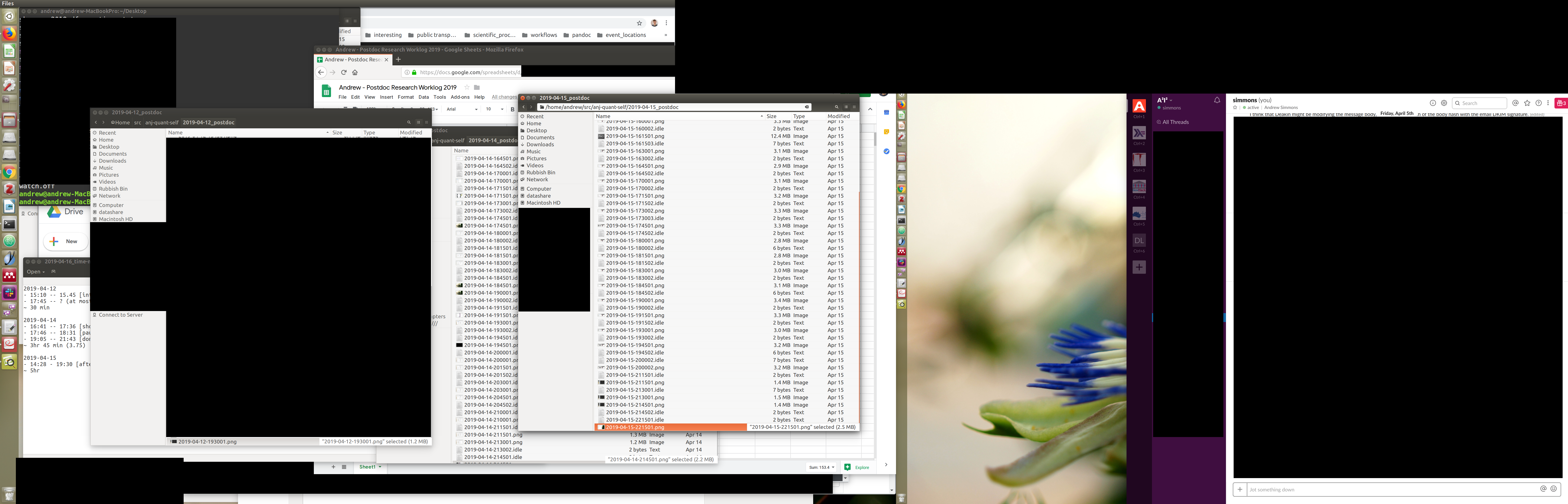Clear the file manager location path field

coord(807,107)
